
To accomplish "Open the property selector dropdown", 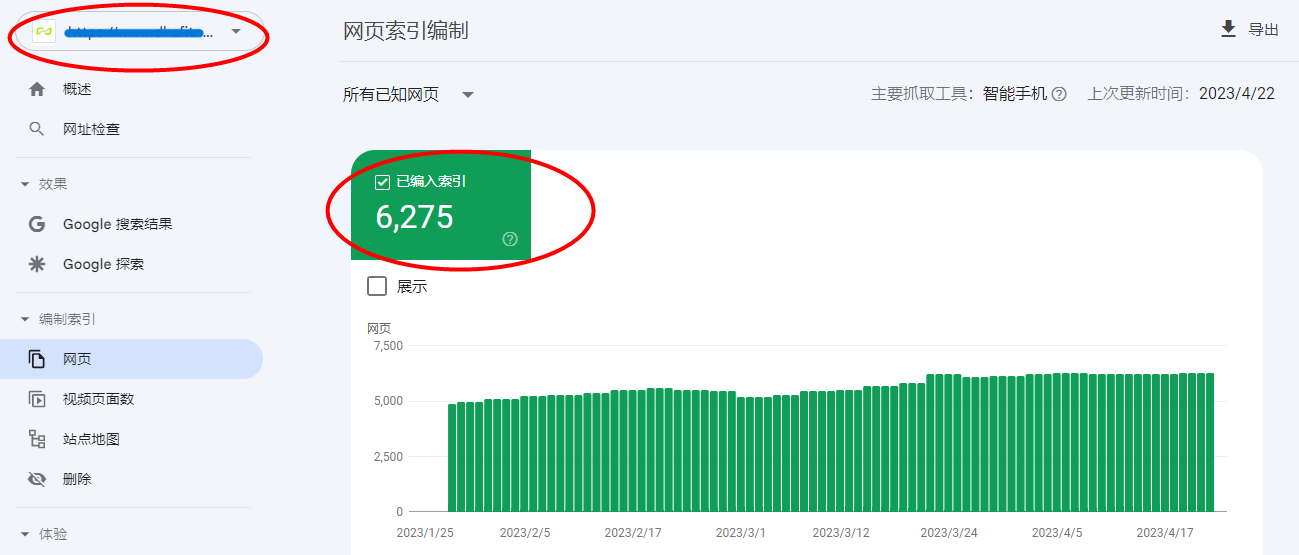I will click(236, 32).
